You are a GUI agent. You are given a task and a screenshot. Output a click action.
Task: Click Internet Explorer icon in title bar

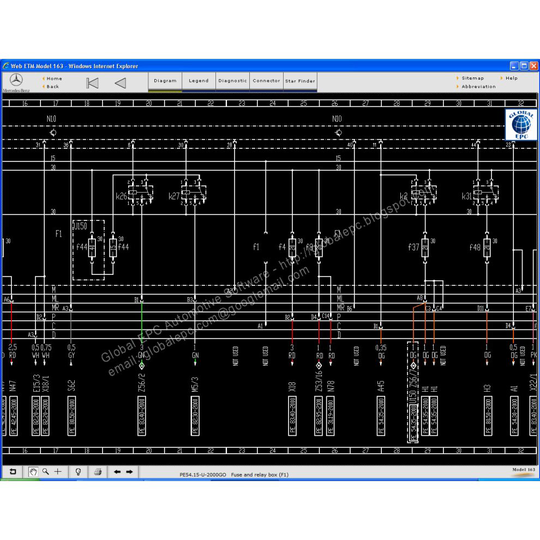click(x=6, y=65)
